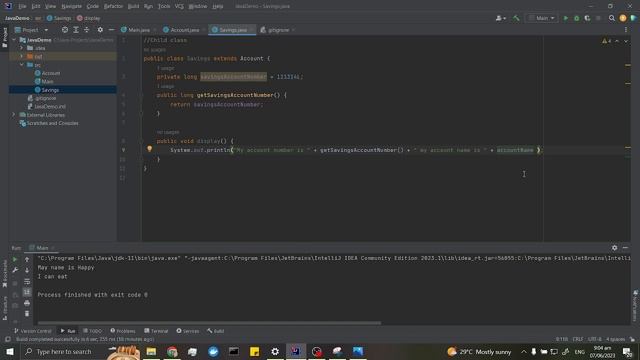Open the Terminal tool window
640x360 pixels.
156,331
